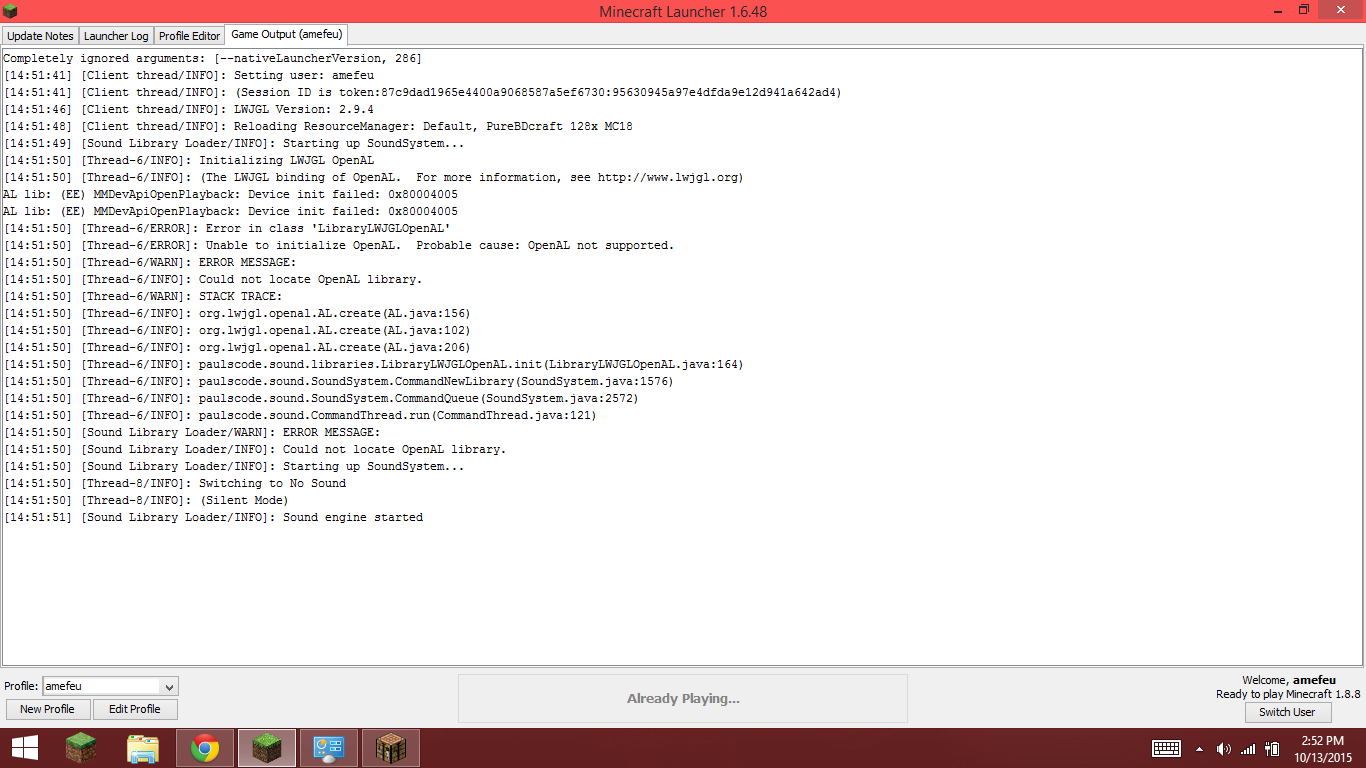
Task: Click the 'AL.create(AL.java:206)' stack line
Action: (x=237, y=347)
